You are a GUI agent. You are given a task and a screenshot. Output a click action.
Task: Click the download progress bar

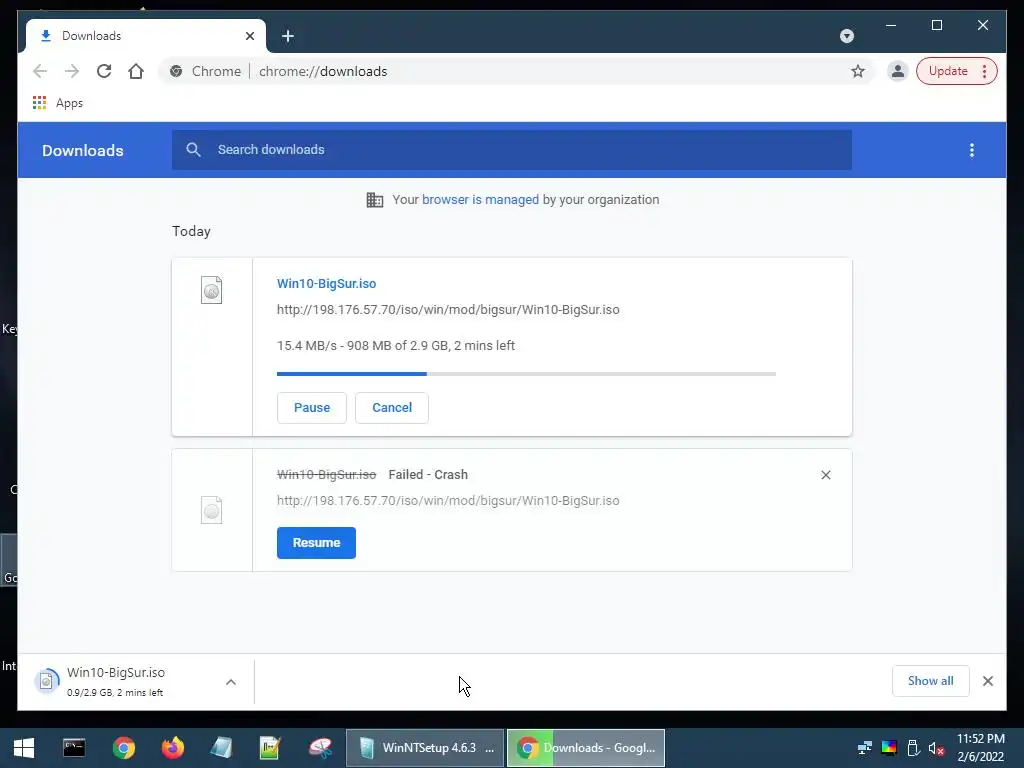point(526,374)
